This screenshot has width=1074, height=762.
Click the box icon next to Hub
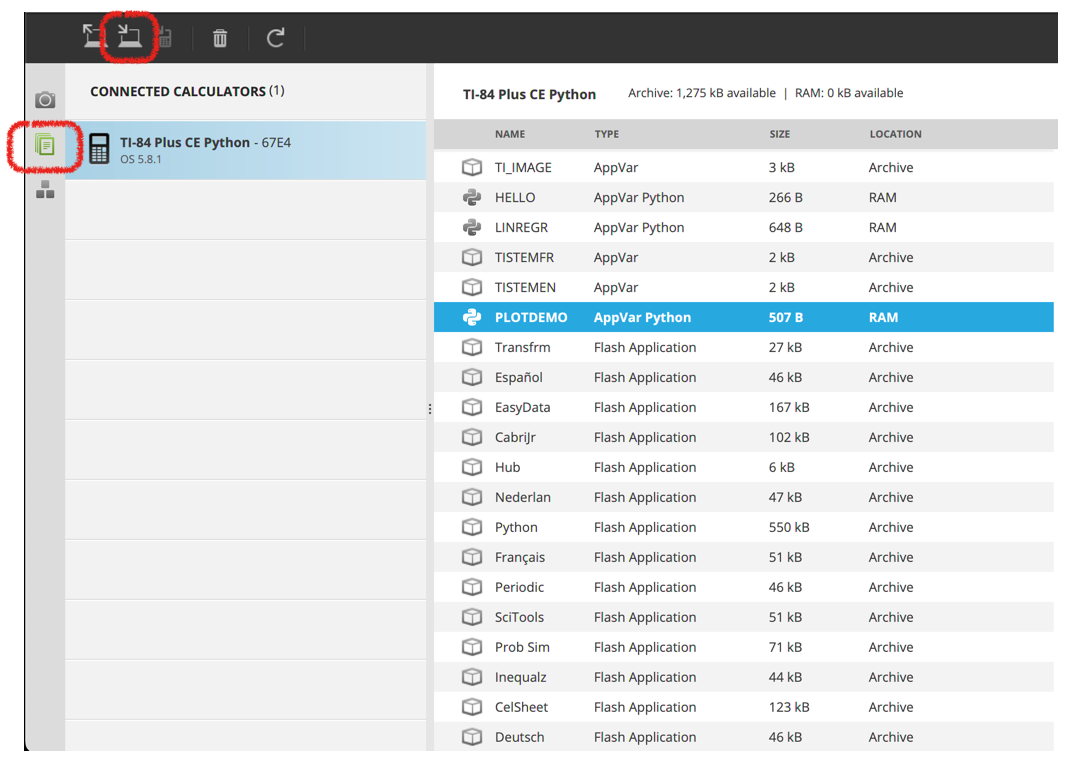472,467
